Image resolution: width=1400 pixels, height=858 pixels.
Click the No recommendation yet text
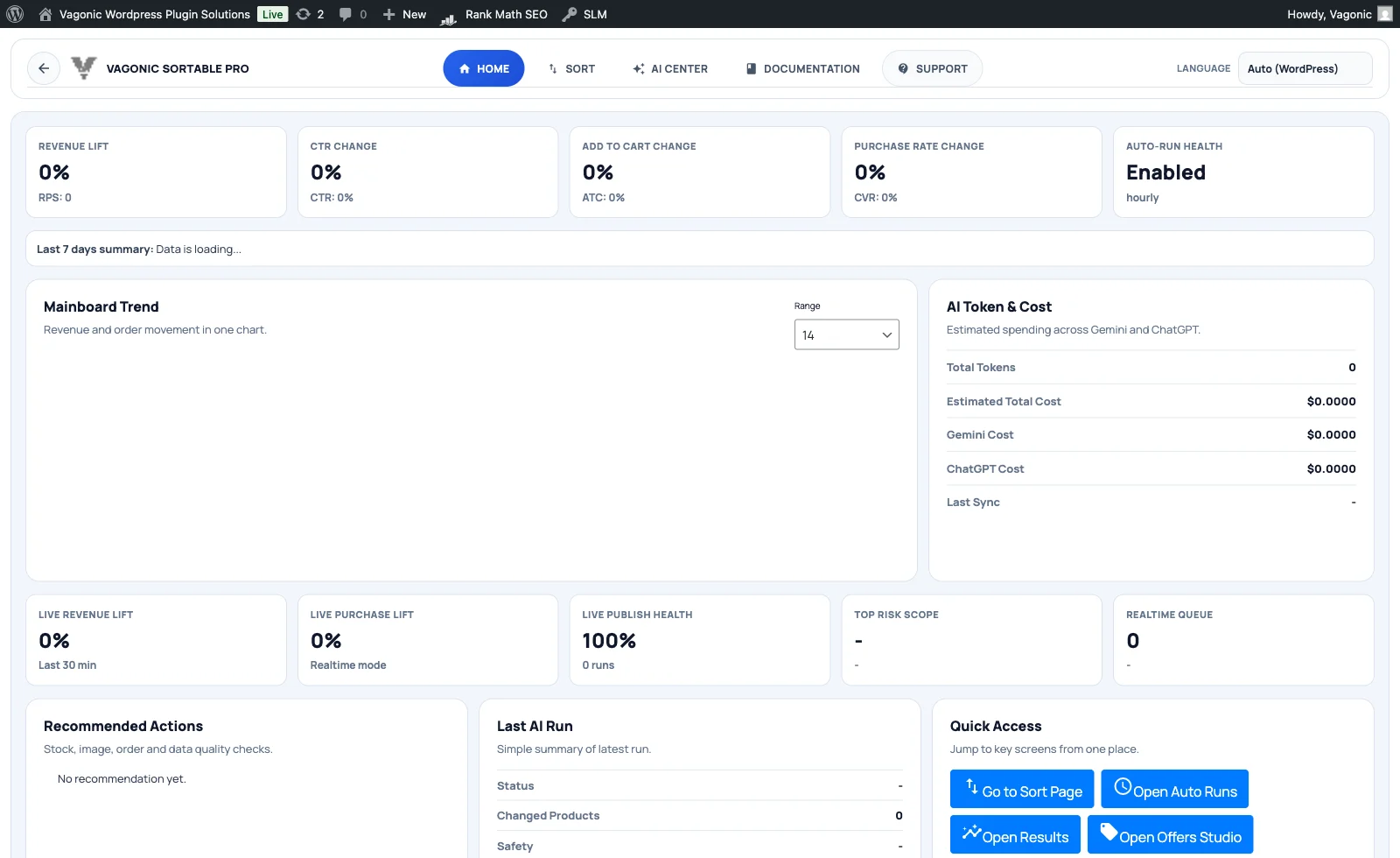coord(122,779)
